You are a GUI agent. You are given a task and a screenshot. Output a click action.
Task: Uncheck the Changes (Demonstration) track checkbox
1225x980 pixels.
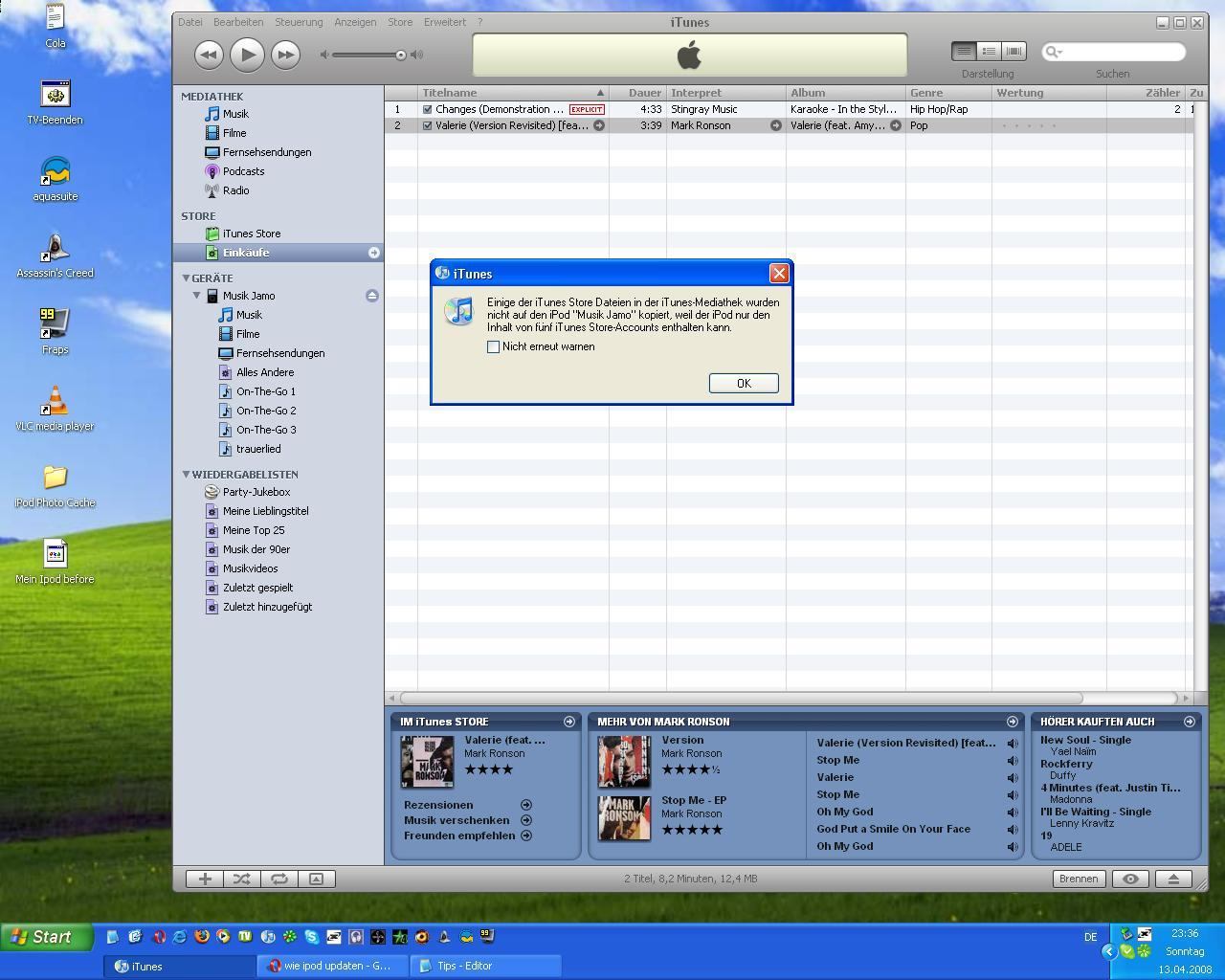click(428, 109)
